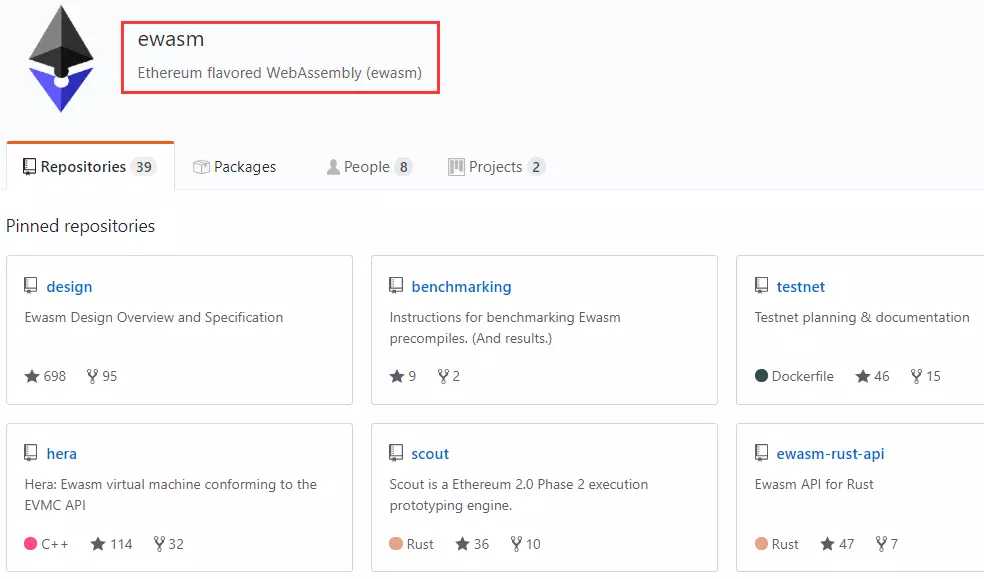Open the scout repository link

click(x=430, y=454)
